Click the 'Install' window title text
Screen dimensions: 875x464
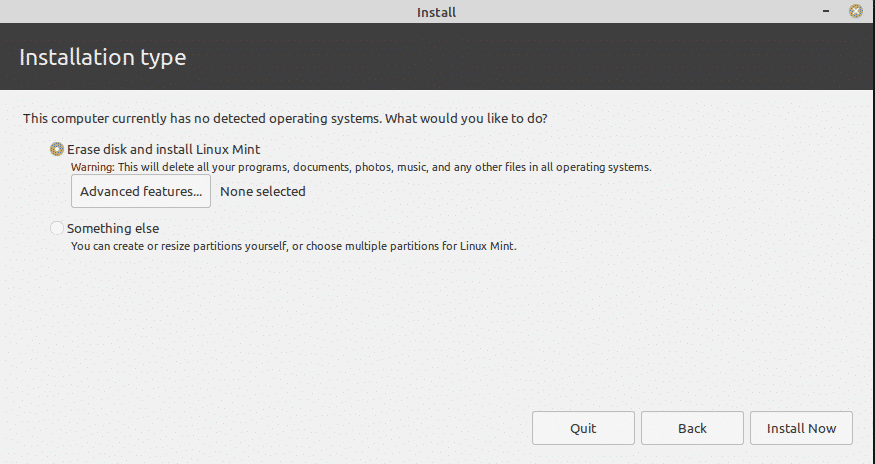click(436, 12)
